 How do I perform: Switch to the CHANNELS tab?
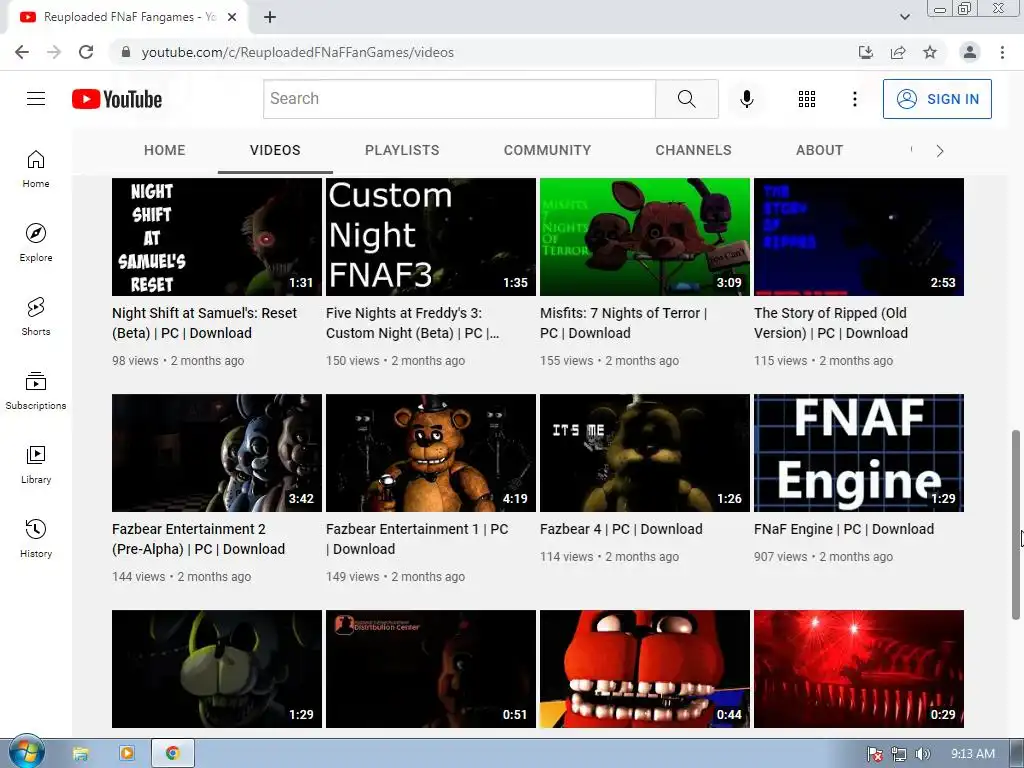pos(694,150)
